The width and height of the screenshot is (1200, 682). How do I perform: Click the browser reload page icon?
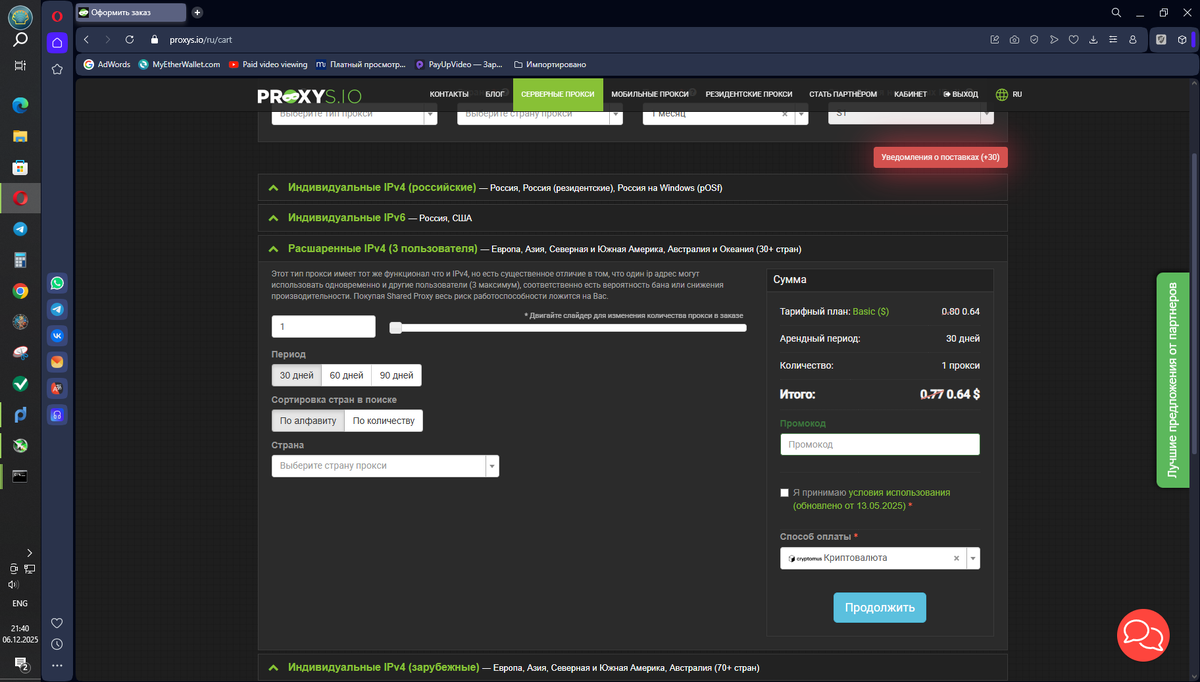click(129, 40)
